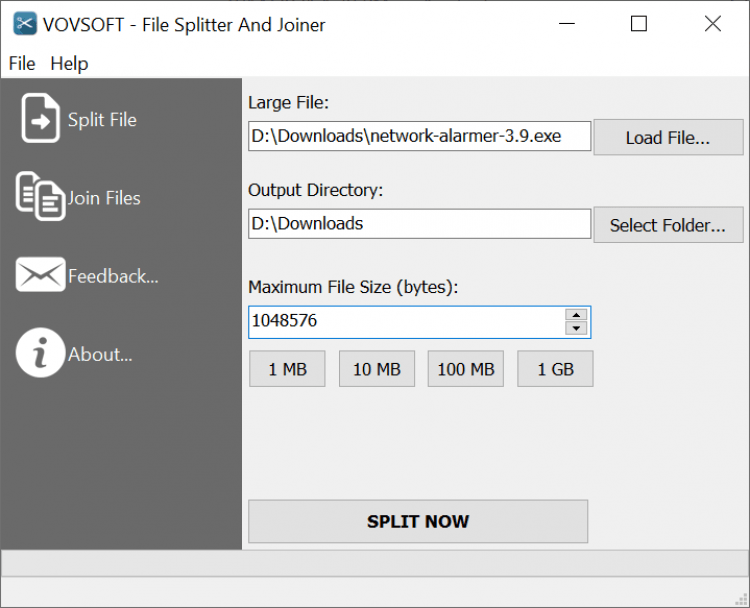Click the VOVSOFT scissors app icon

click(x=25, y=23)
